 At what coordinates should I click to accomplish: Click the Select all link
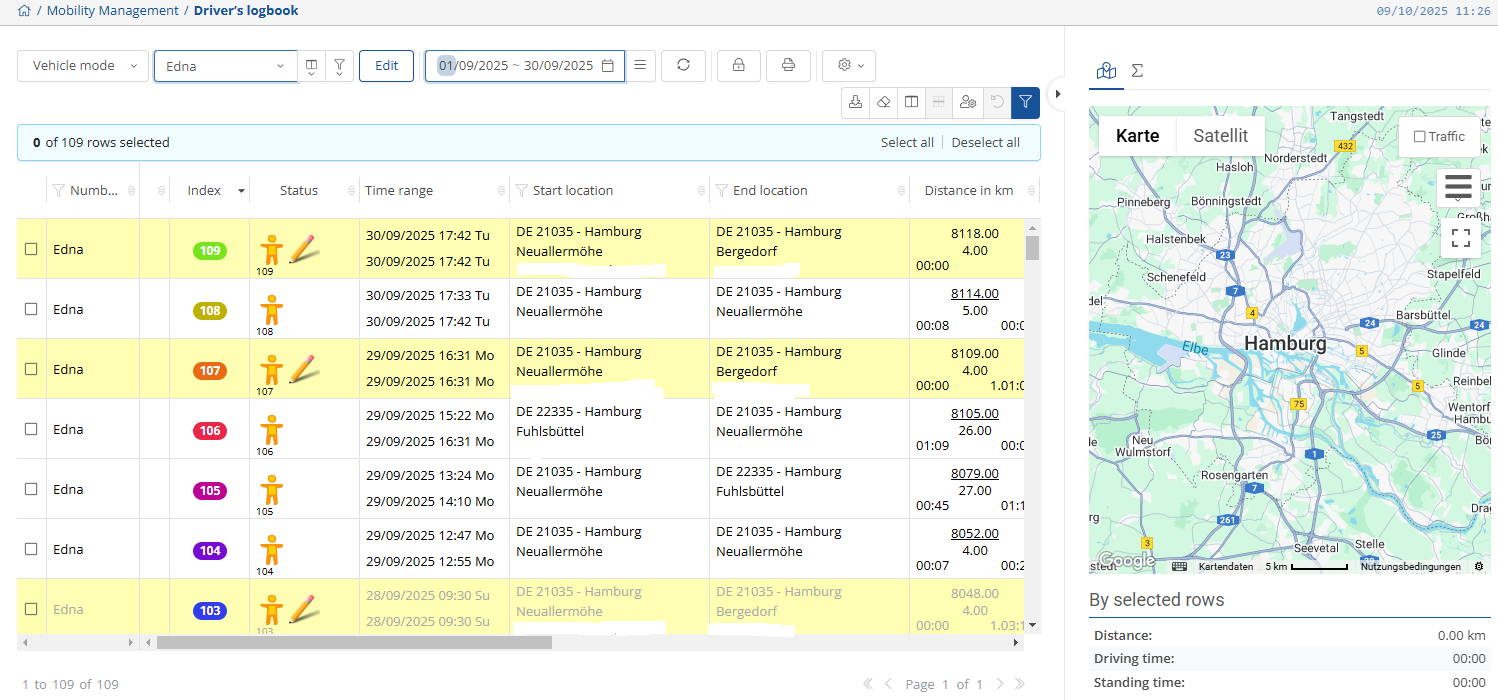(906, 143)
